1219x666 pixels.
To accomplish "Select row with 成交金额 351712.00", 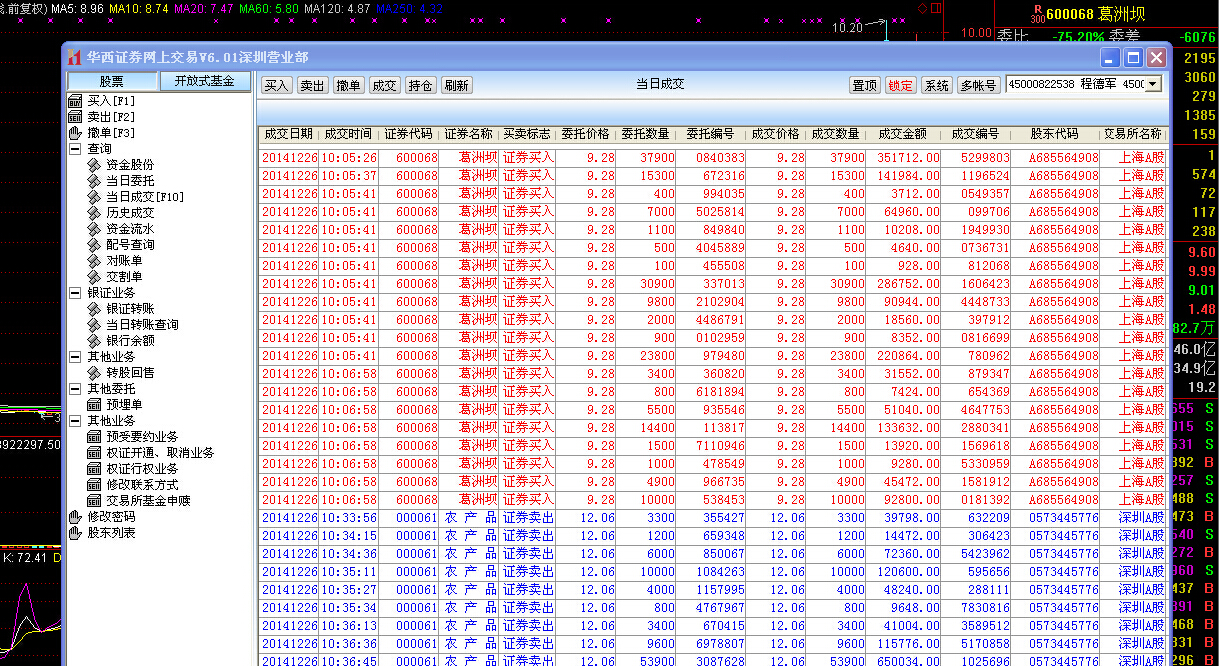I will pyautogui.click(x=713, y=157).
